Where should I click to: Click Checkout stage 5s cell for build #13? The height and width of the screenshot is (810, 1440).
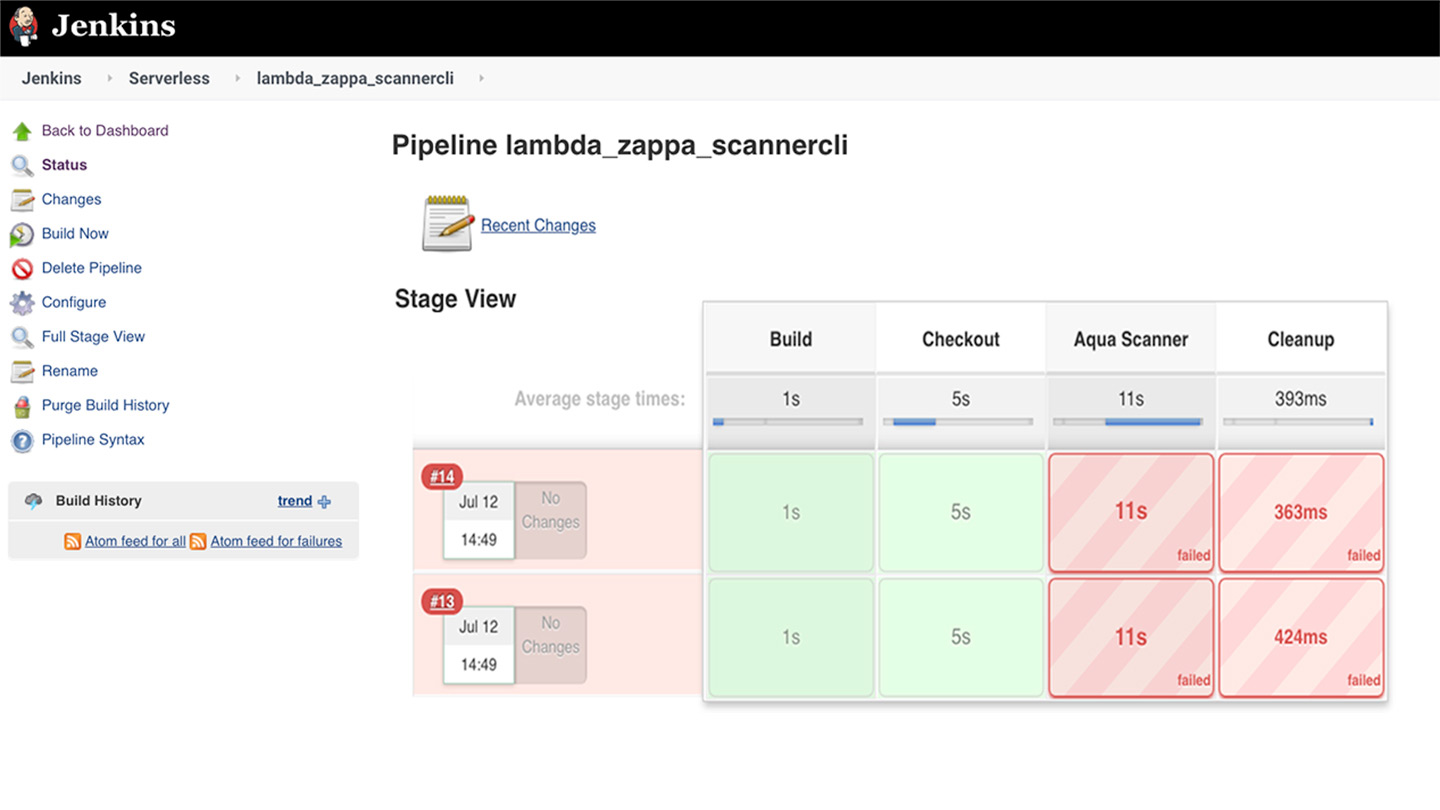click(x=961, y=637)
